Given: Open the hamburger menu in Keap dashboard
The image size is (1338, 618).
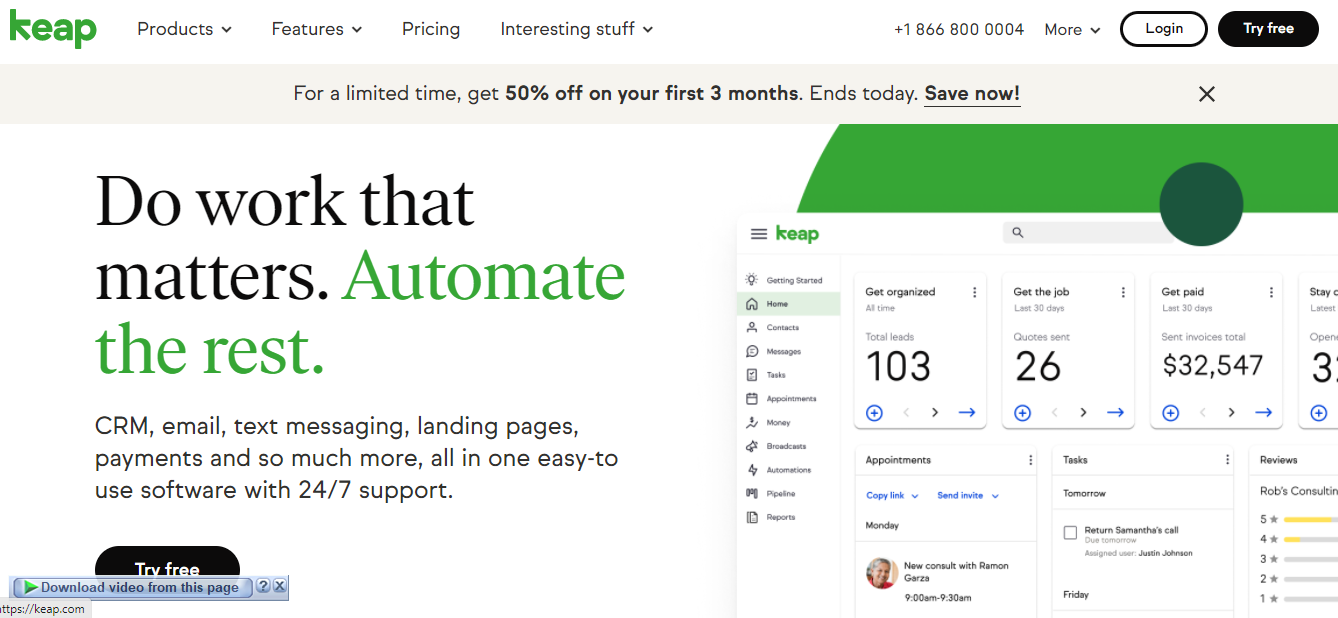Looking at the screenshot, I should tap(759, 234).
